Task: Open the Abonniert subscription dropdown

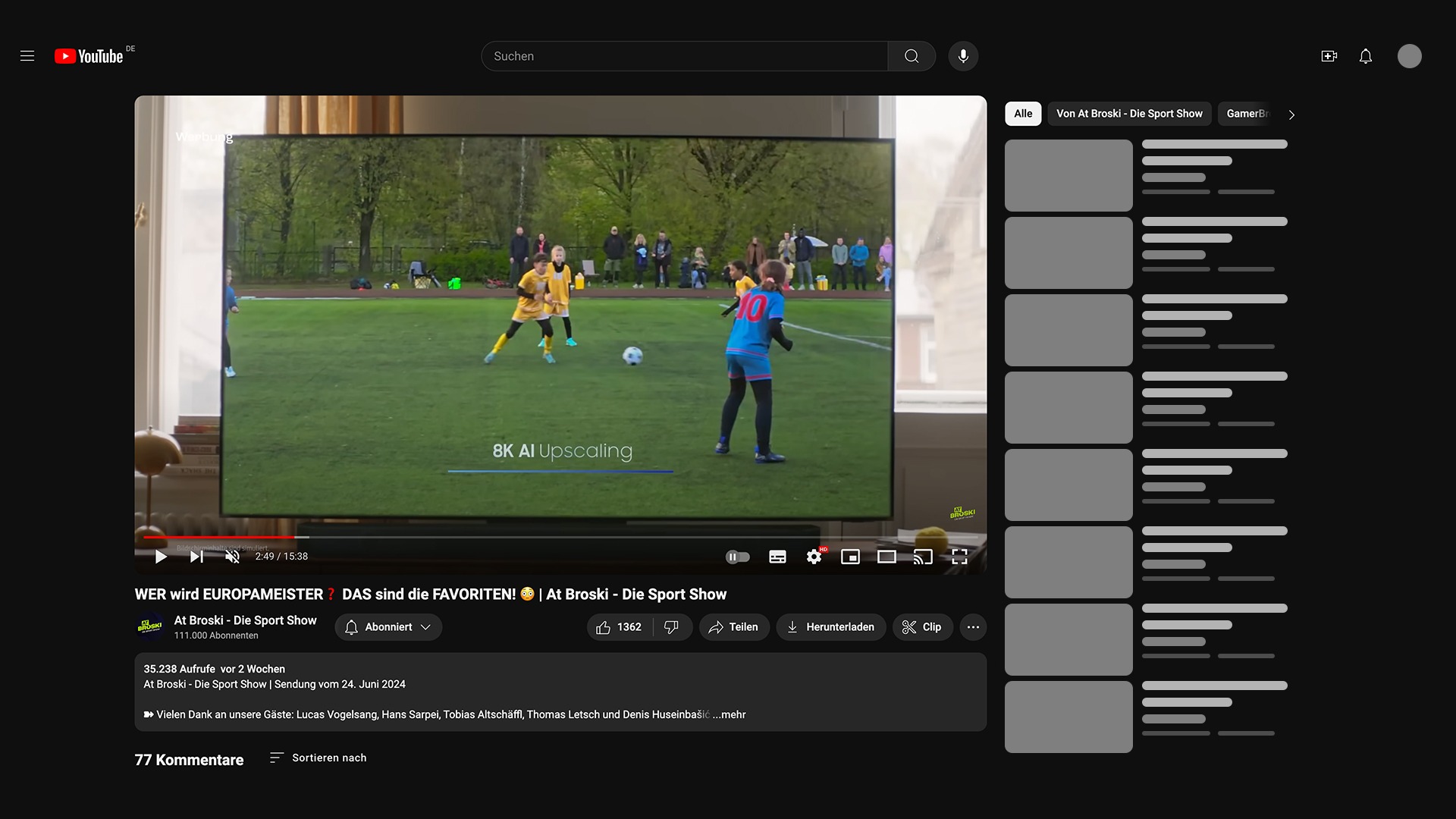Action: click(388, 627)
